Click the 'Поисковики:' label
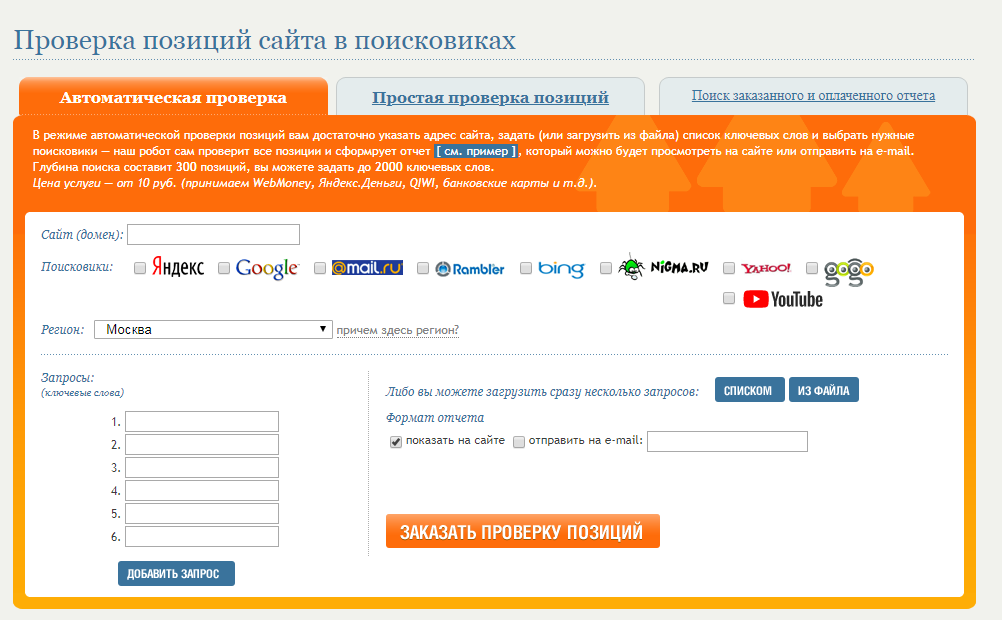The height and width of the screenshot is (620, 1002). click(x=77, y=267)
